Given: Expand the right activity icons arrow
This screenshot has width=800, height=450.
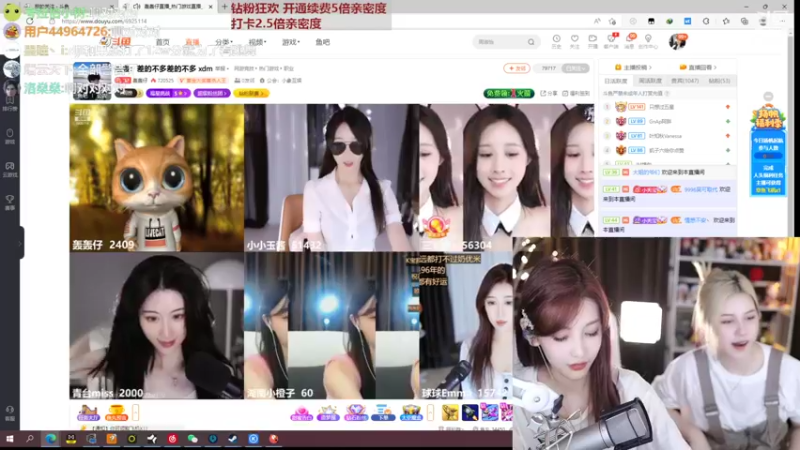Looking at the screenshot, I should pyautogui.click(x=431, y=412).
